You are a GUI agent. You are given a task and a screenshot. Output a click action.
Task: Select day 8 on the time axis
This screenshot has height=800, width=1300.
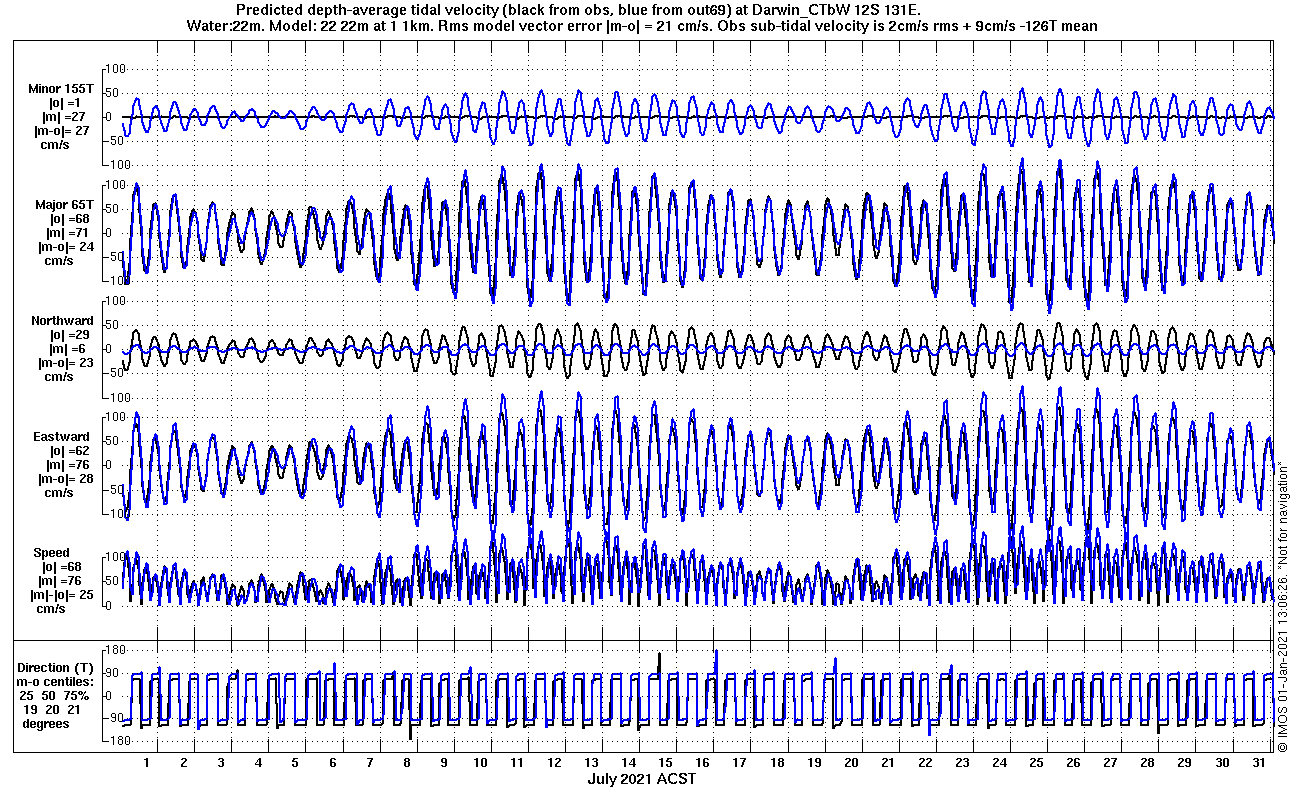coord(406,763)
